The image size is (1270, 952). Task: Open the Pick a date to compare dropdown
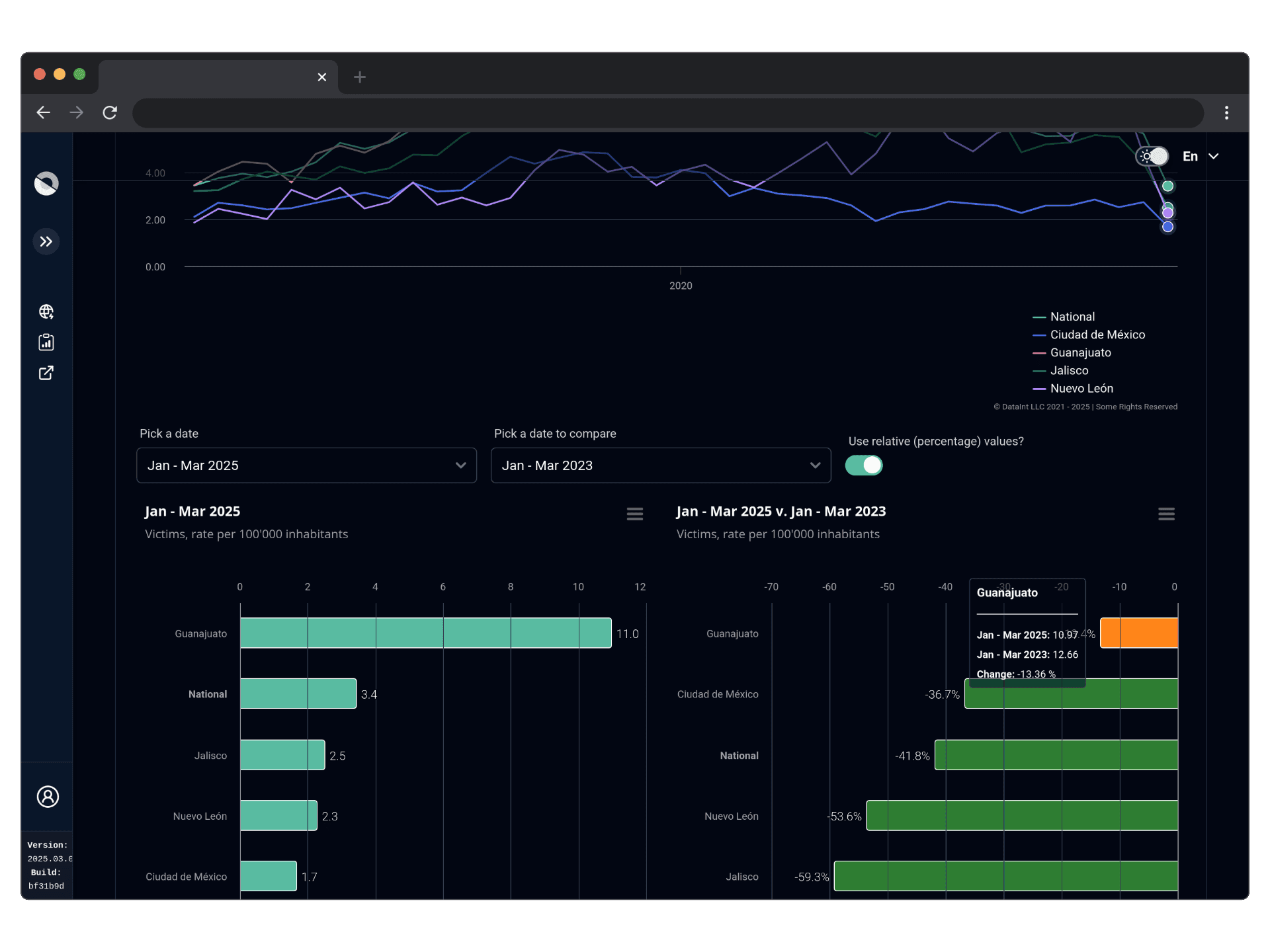tap(660, 465)
